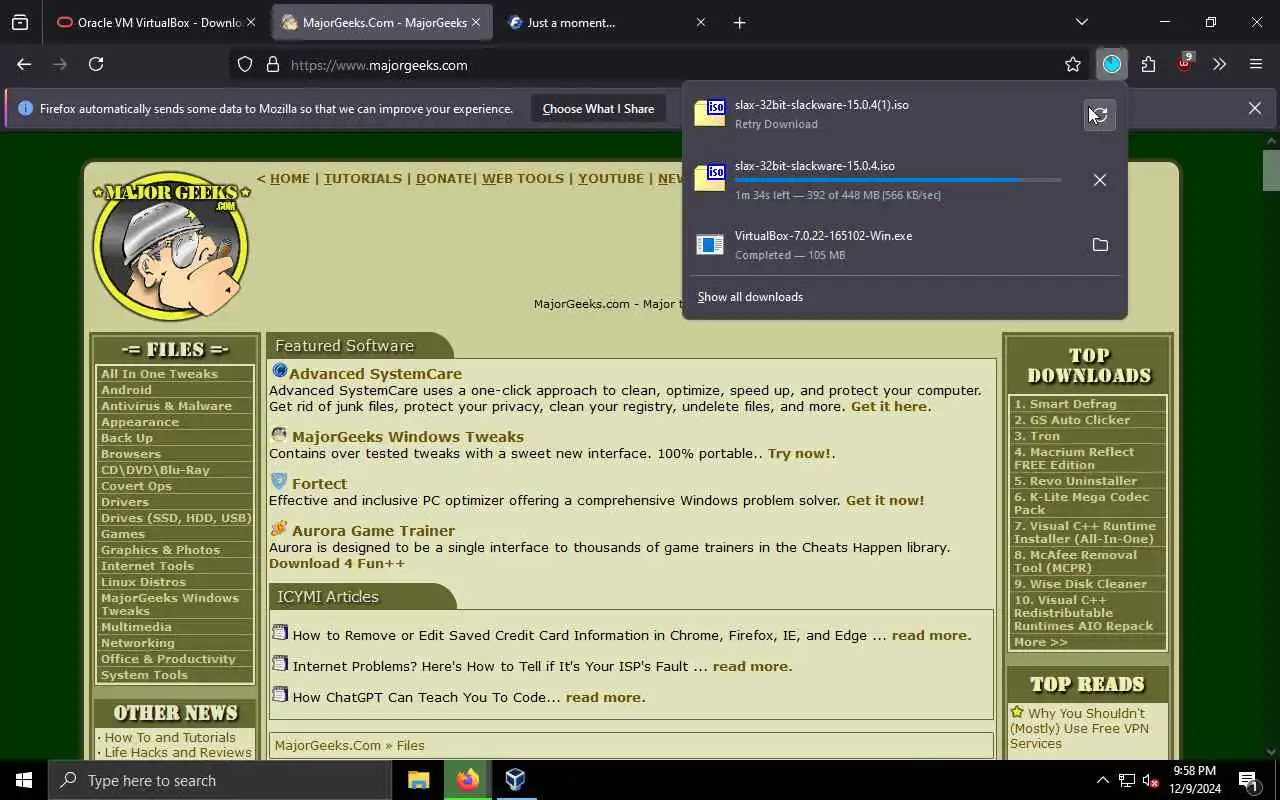Click the uBlock extension icon with badge
This screenshot has height=800, width=1280.
point(1184,64)
